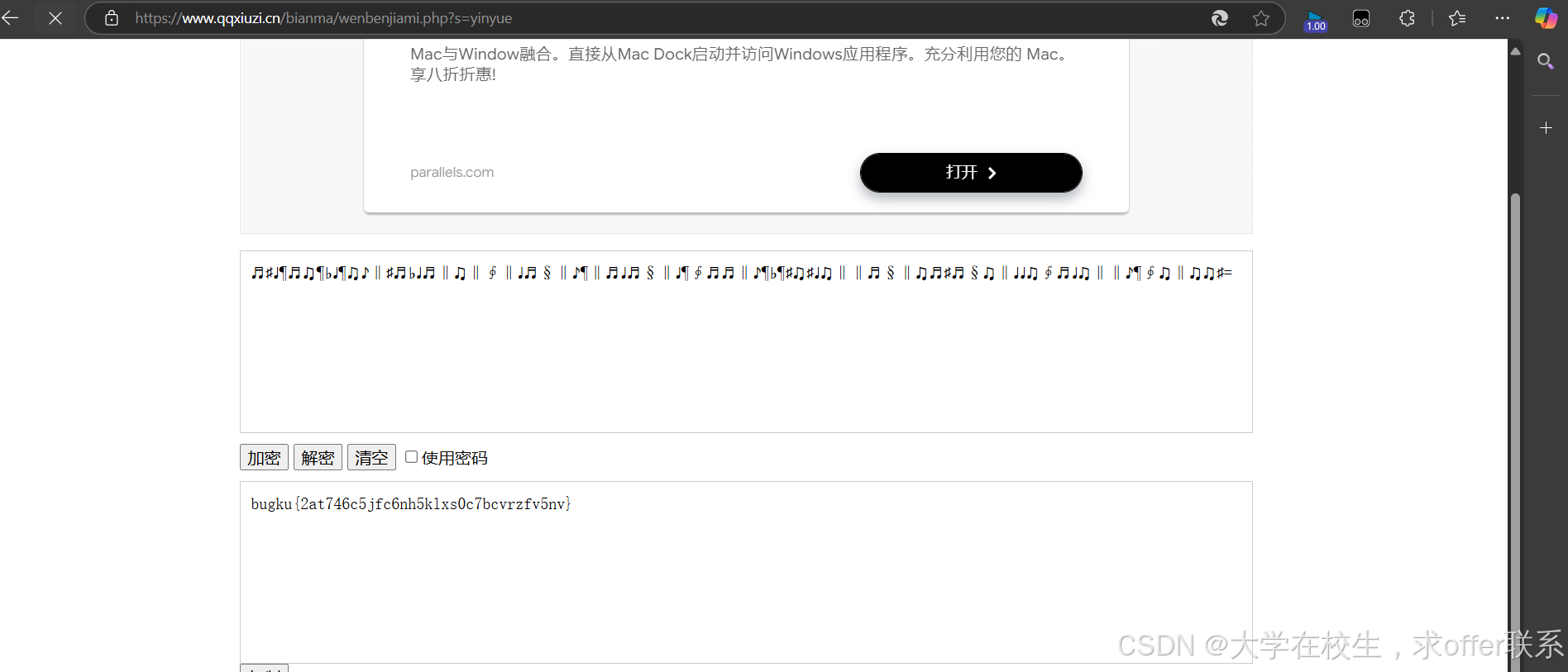
Task: Click the refresh/sync icon in address bar
Action: click(1220, 18)
